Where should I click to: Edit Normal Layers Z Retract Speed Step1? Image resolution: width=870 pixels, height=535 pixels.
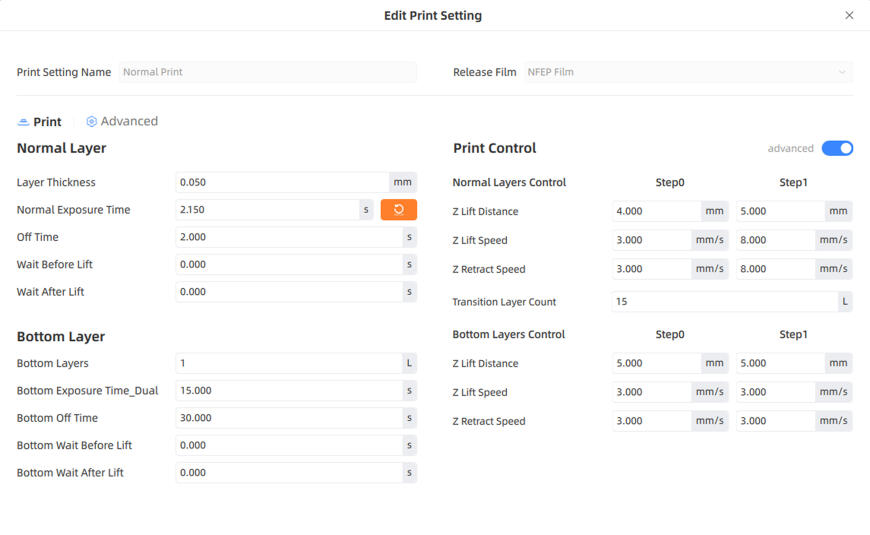[x=775, y=269]
